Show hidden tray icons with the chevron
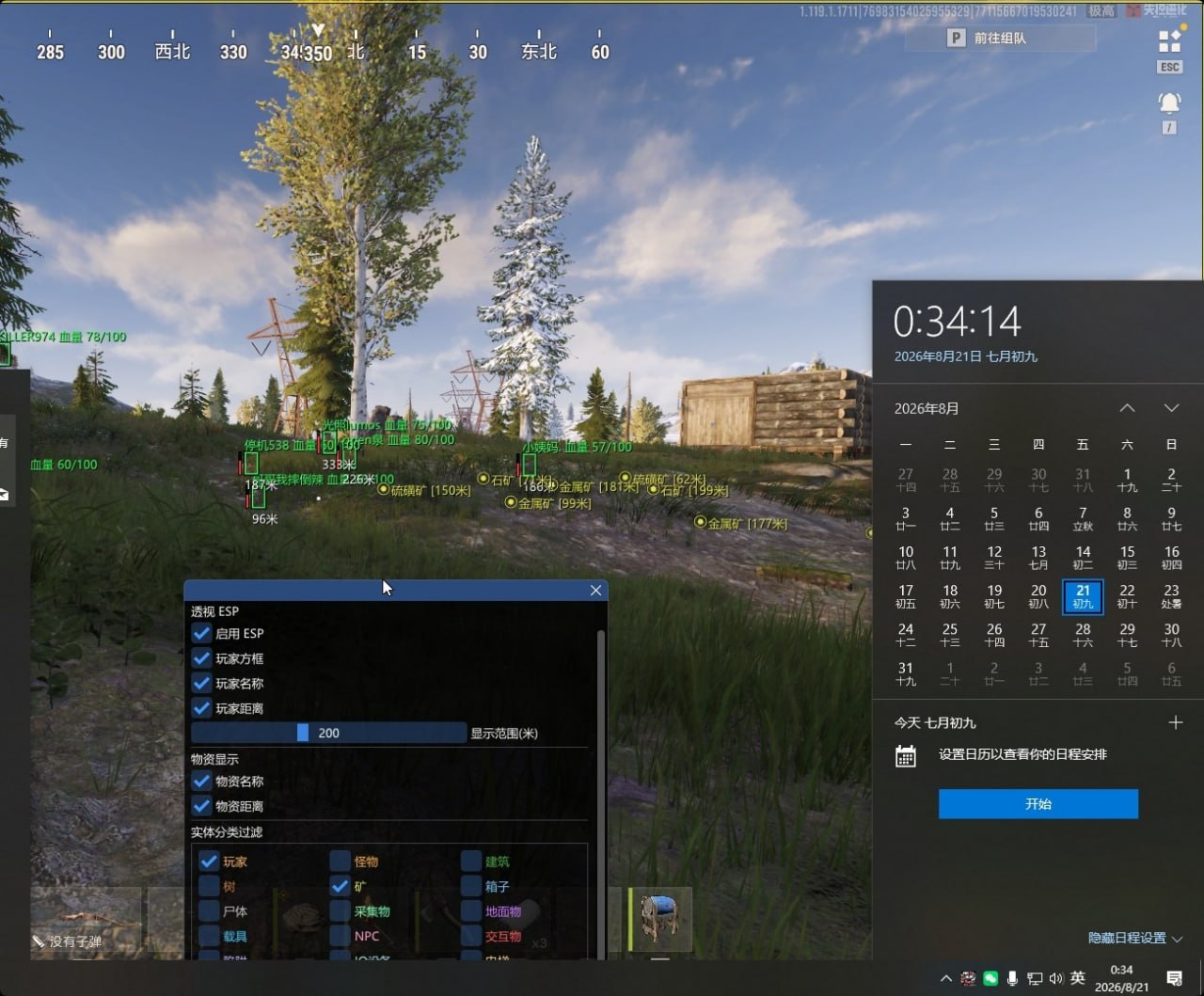 point(946,978)
